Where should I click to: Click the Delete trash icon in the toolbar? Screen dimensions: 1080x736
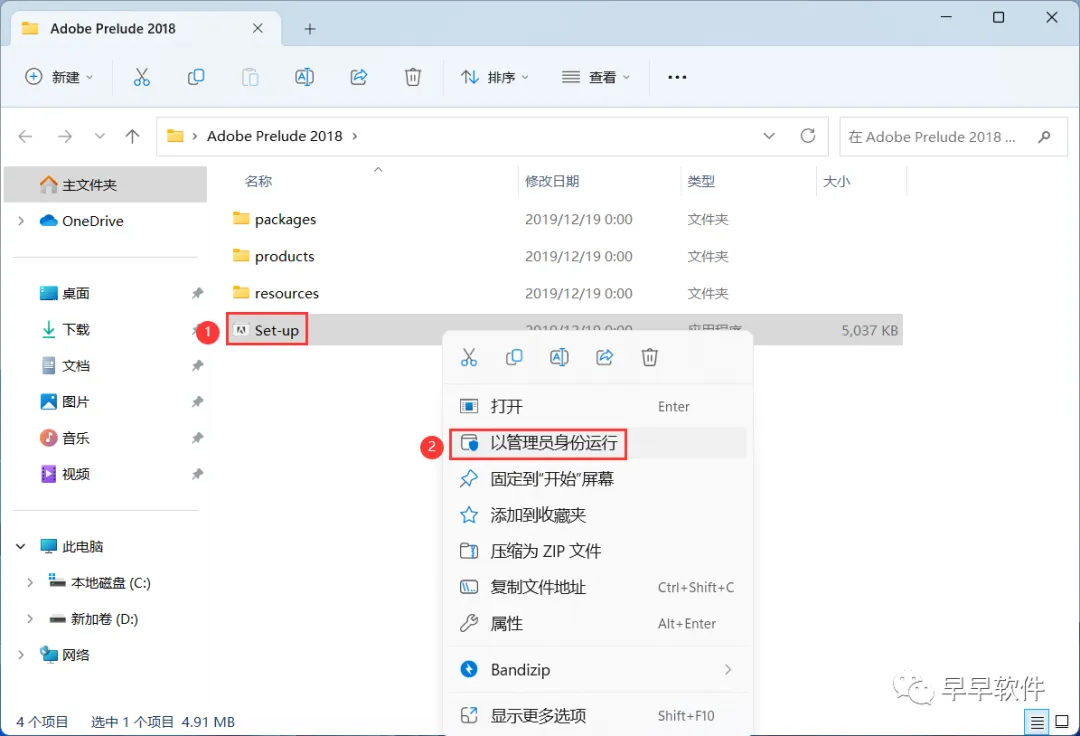click(x=413, y=77)
